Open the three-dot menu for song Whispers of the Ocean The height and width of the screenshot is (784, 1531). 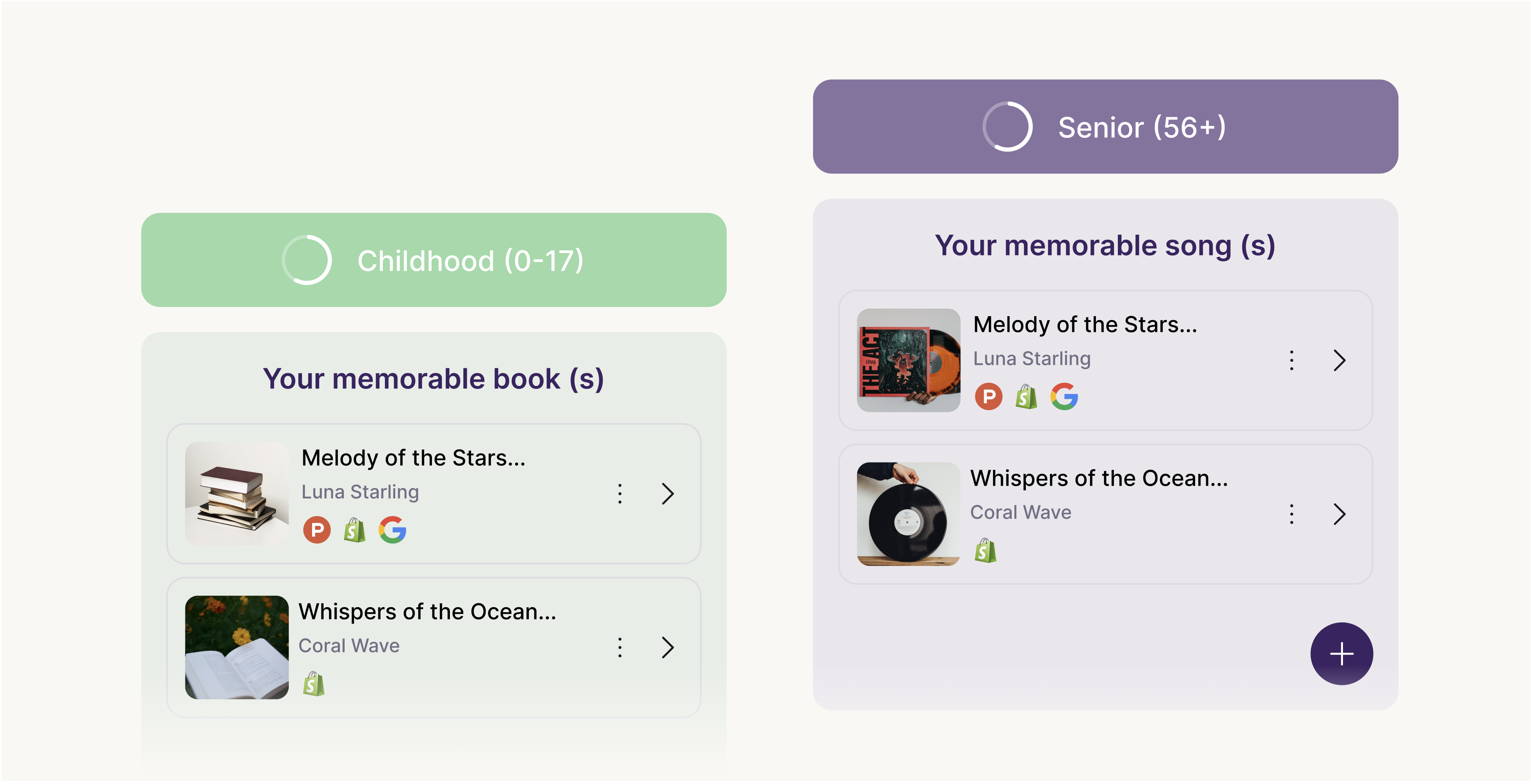click(1291, 514)
